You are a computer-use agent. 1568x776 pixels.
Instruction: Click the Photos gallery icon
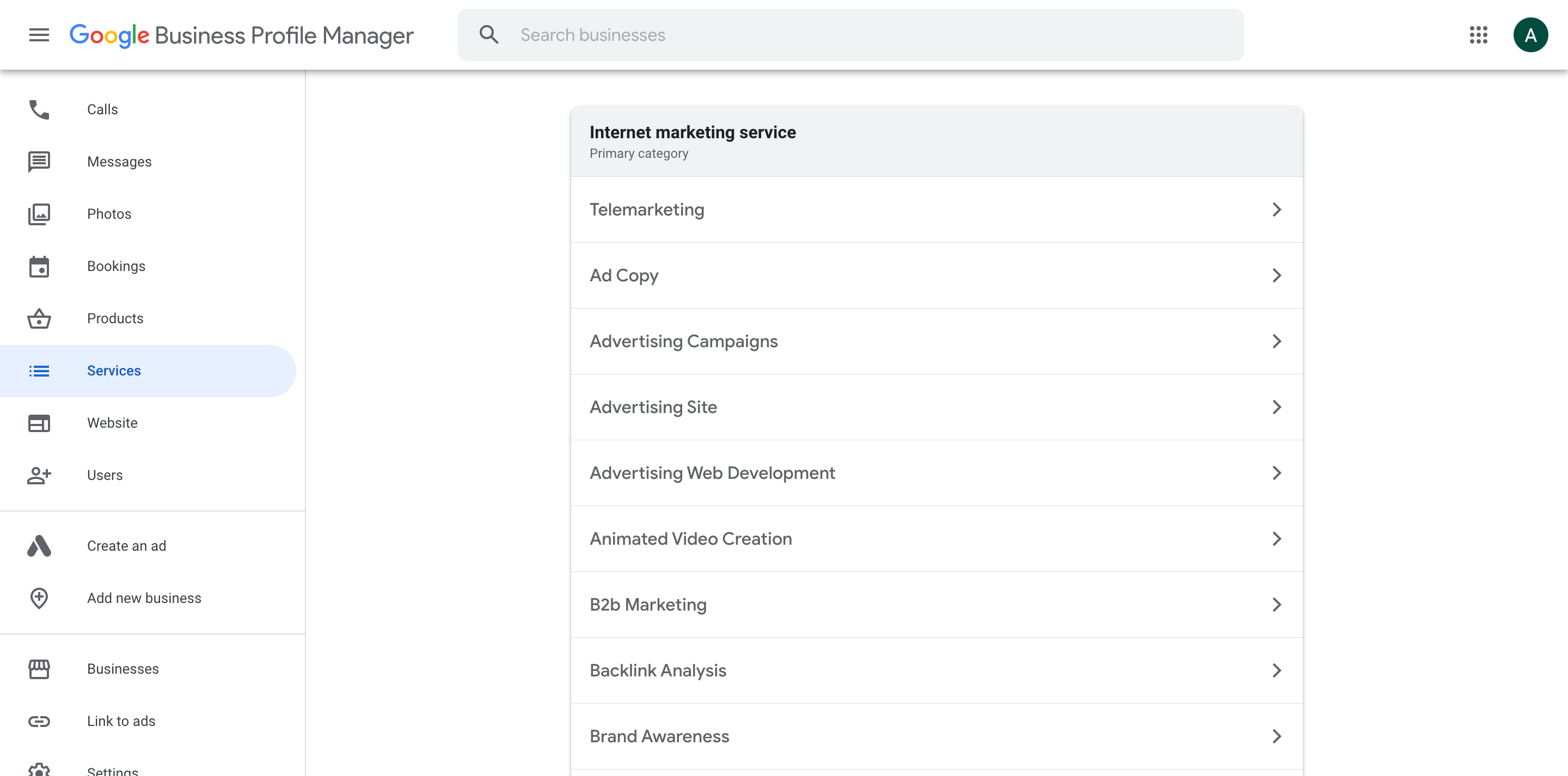click(39, 214)
